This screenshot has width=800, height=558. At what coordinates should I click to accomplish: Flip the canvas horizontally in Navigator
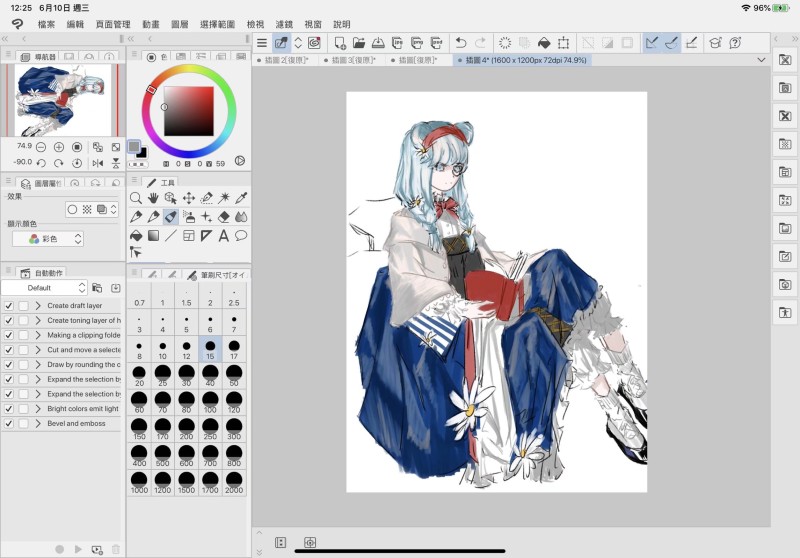(98, 163)
